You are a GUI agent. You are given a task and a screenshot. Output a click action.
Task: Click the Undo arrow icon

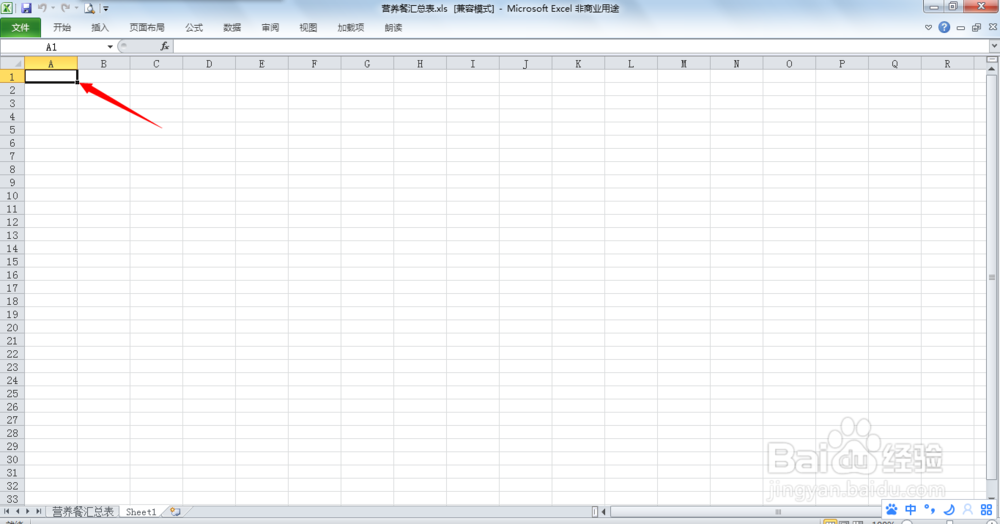42,8
